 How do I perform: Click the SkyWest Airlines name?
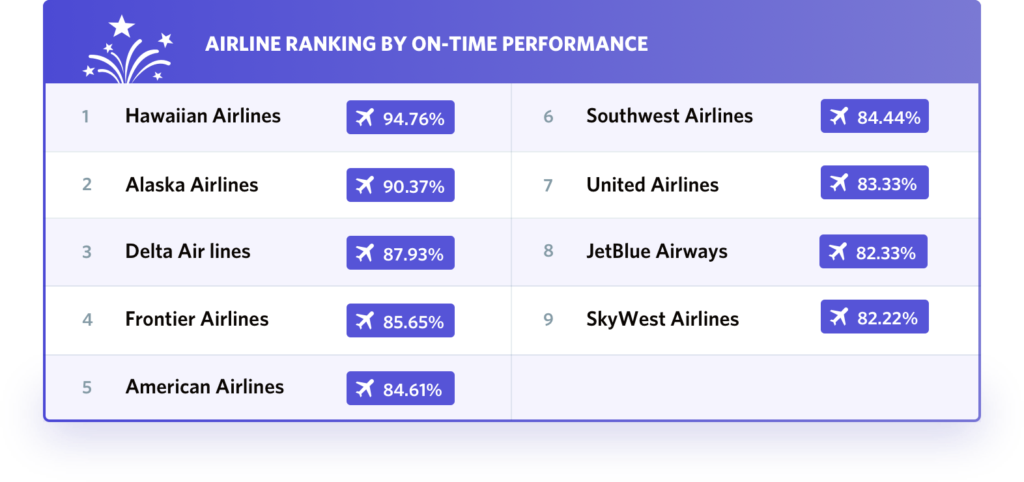(662, 320)
